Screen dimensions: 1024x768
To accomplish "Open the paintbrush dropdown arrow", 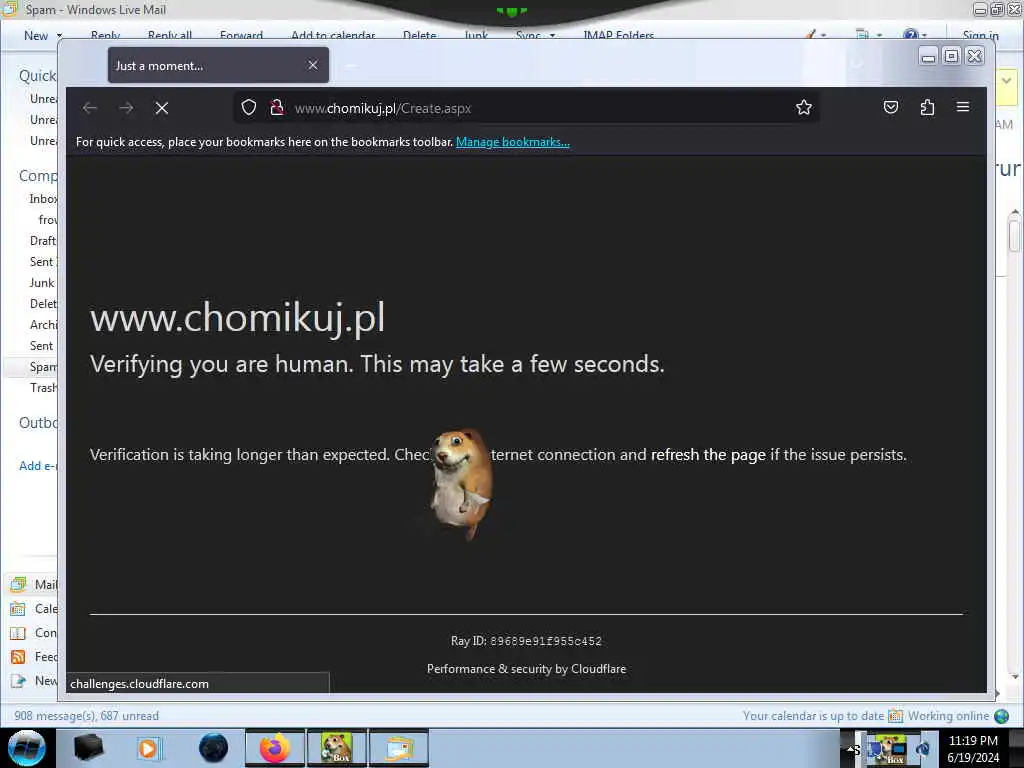I will [824, 36].
